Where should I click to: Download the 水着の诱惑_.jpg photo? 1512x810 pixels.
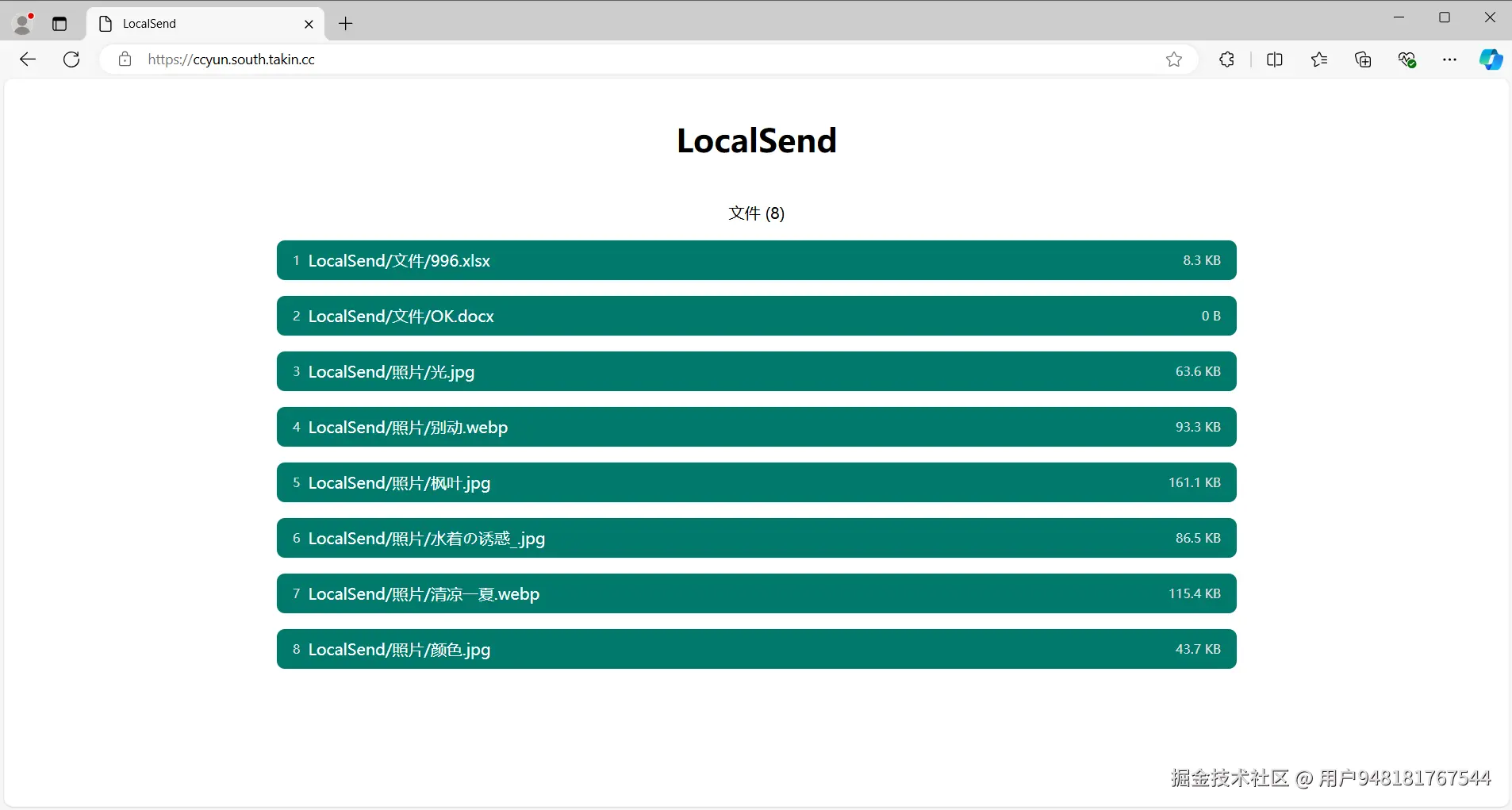point(757,538)
